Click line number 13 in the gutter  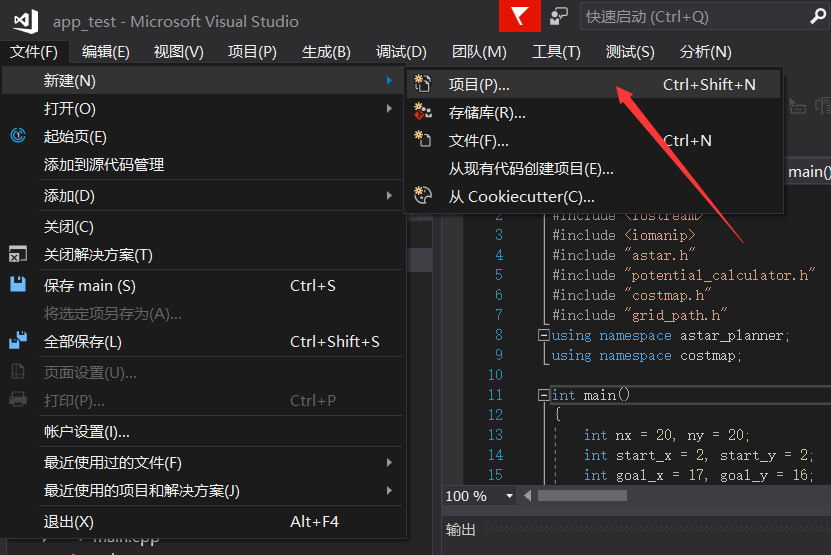(495, 435)
